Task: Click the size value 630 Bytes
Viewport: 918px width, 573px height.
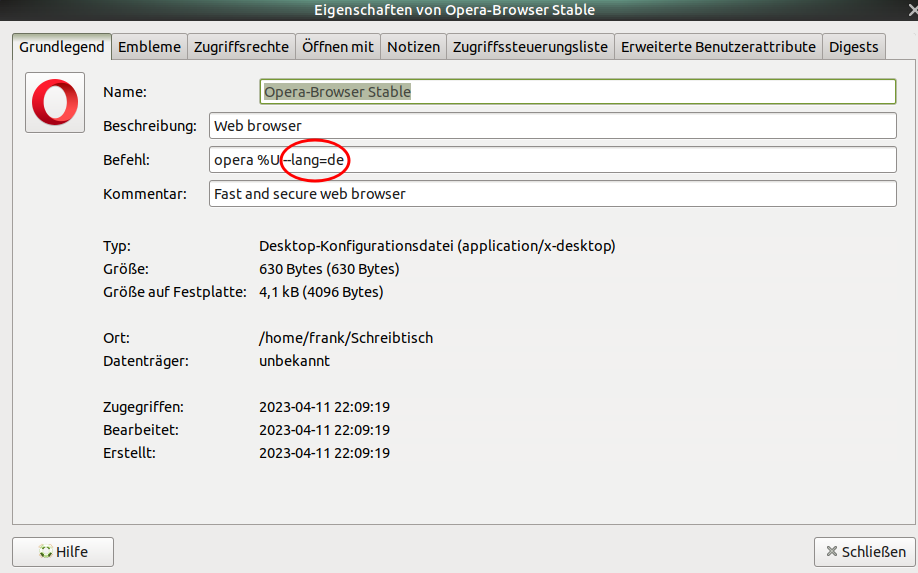Action: coord(330,269)
